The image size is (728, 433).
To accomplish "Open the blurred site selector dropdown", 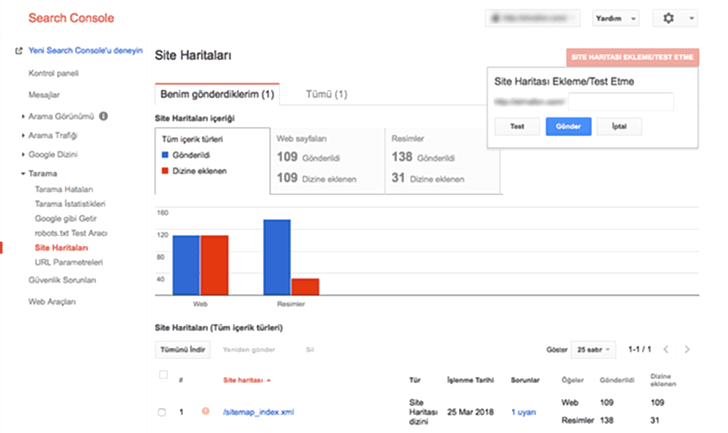I will coord(533,18).
